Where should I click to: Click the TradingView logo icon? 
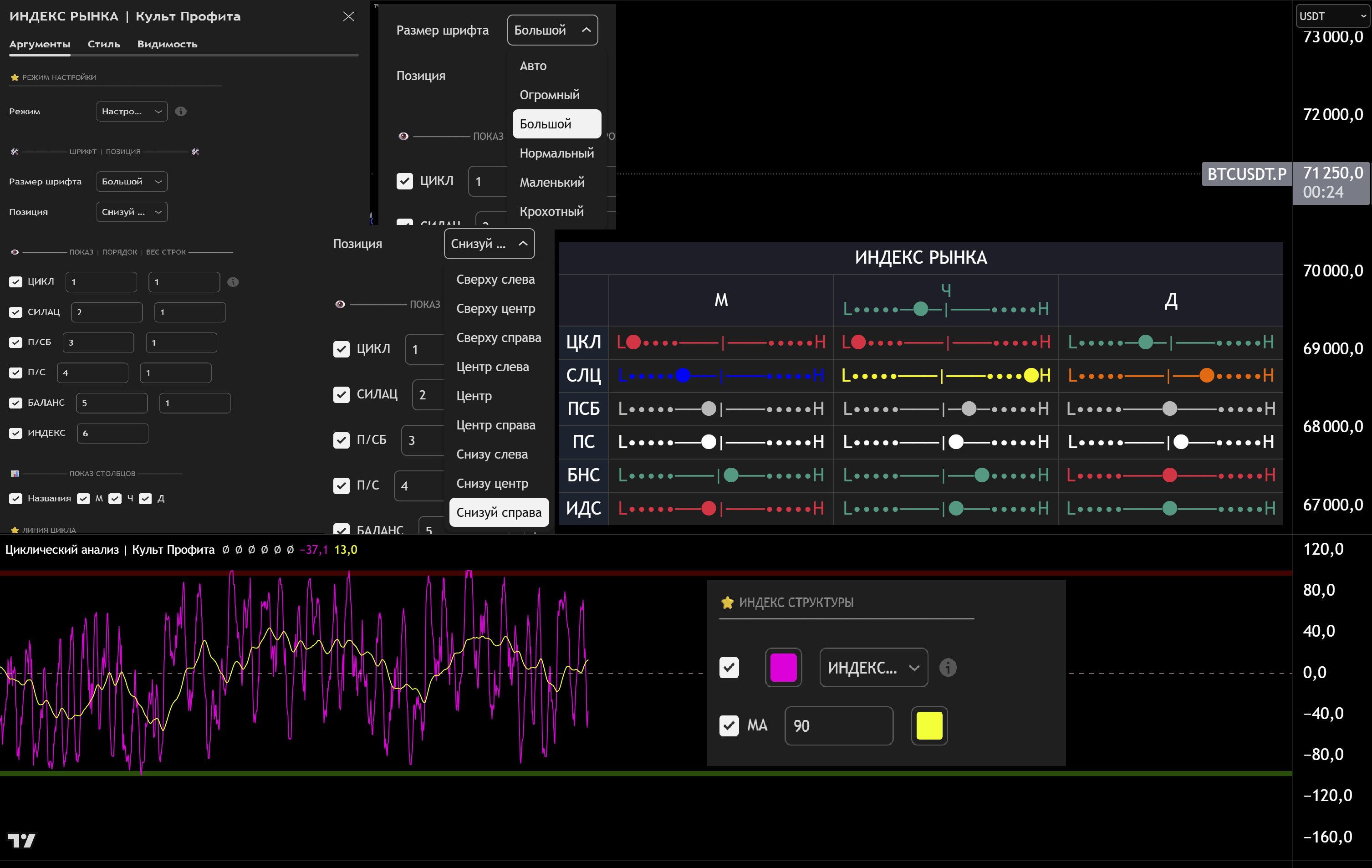point(22,840)
